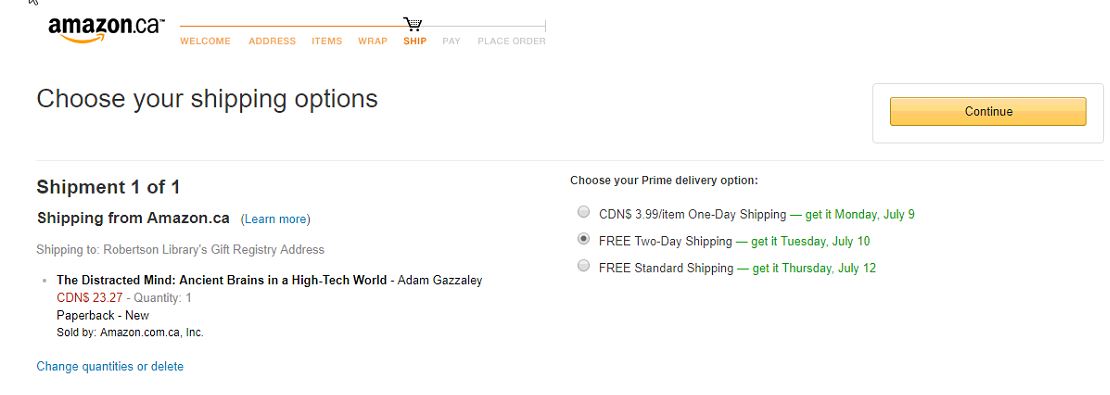The image size is (1110, 395).
Task: Click the yellow Continue button
Action: (x=988, y=111)
